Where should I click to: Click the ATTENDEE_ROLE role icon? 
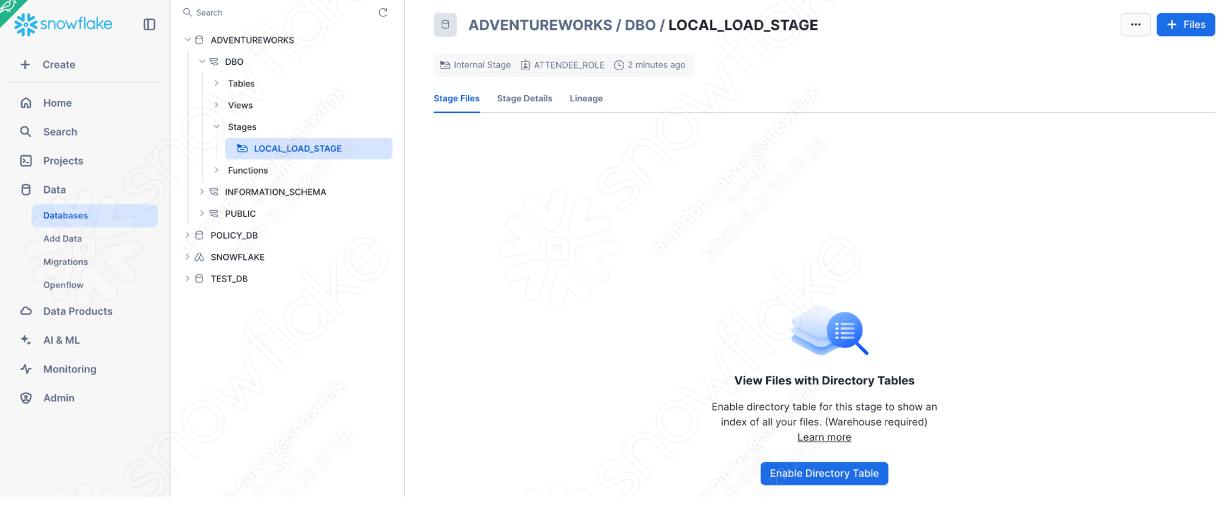click(526, 65)
